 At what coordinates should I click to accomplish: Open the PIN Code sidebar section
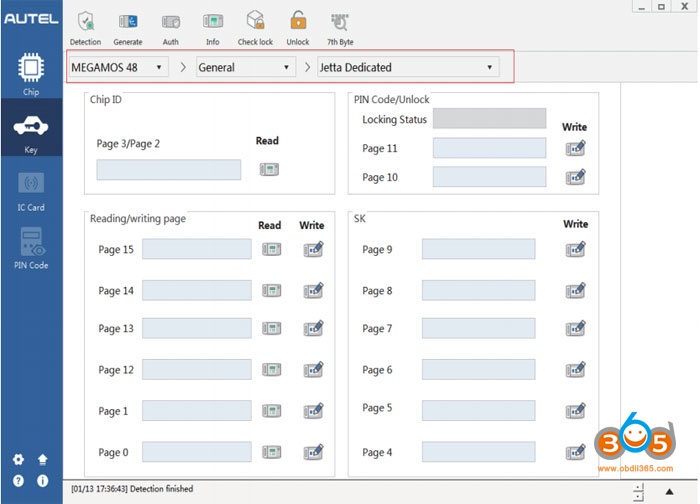click(31, 248)
